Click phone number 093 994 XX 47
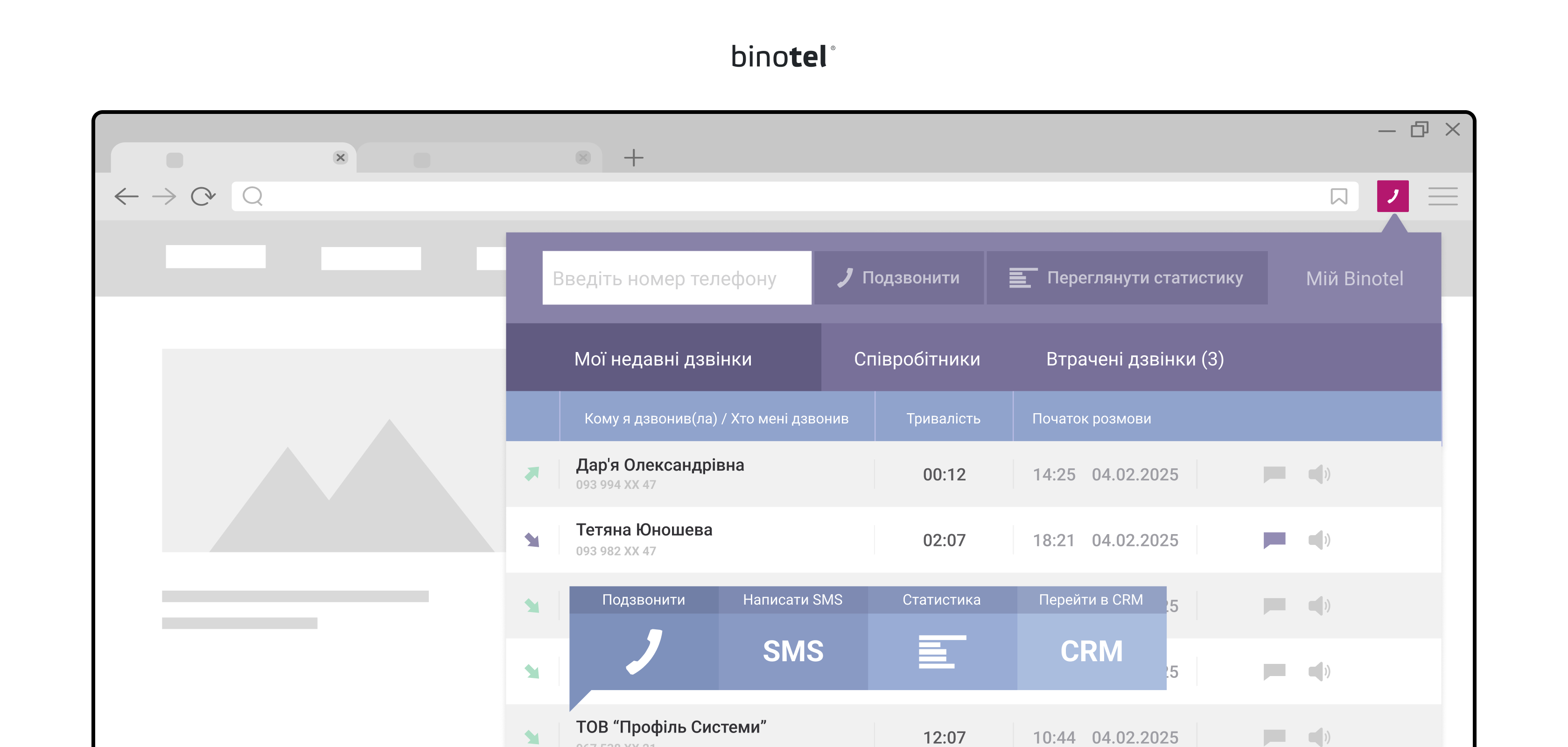The image size is (1568, 747). pos(616,485)
